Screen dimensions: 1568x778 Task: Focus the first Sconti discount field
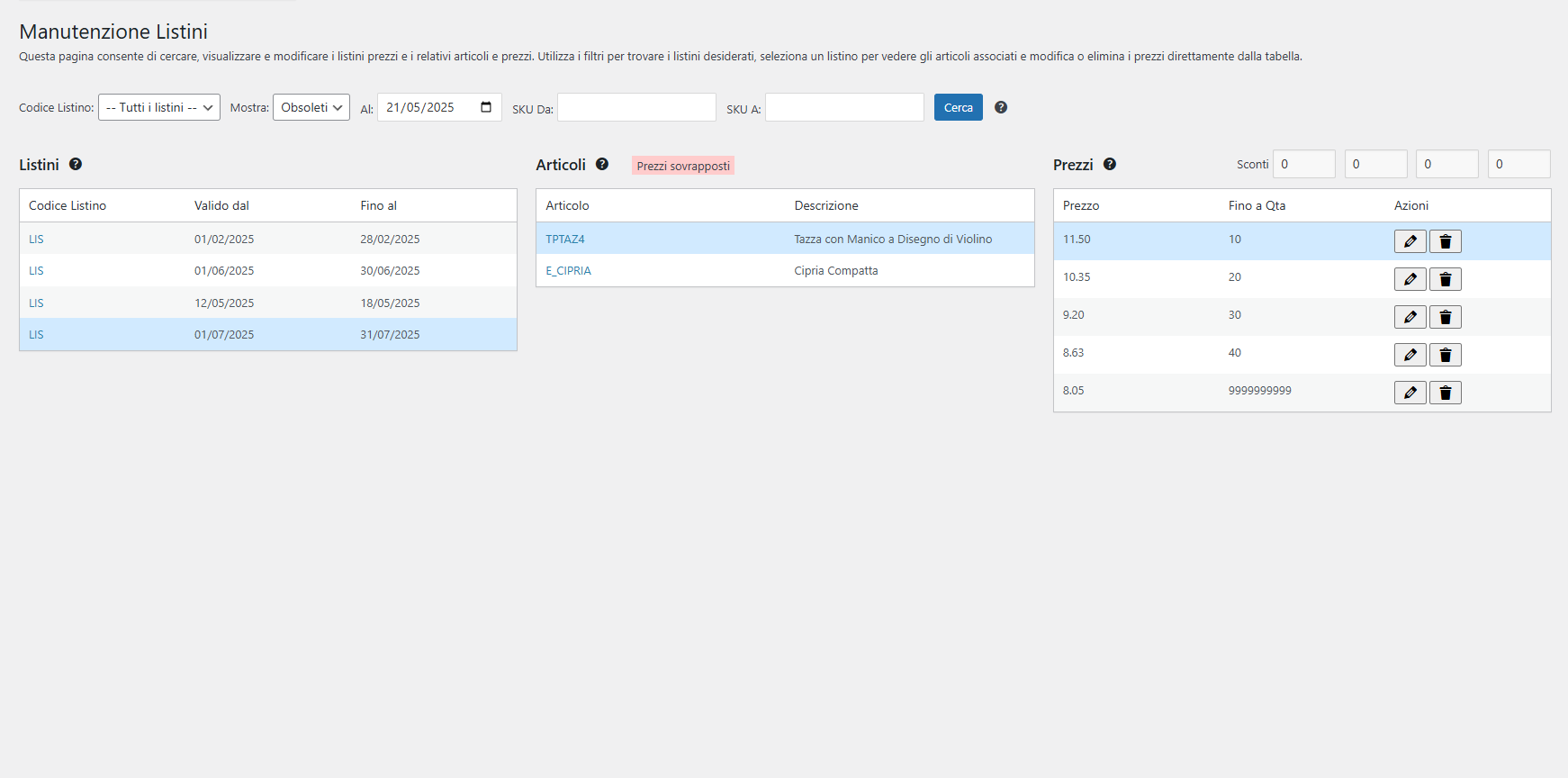coord(1304,164)
